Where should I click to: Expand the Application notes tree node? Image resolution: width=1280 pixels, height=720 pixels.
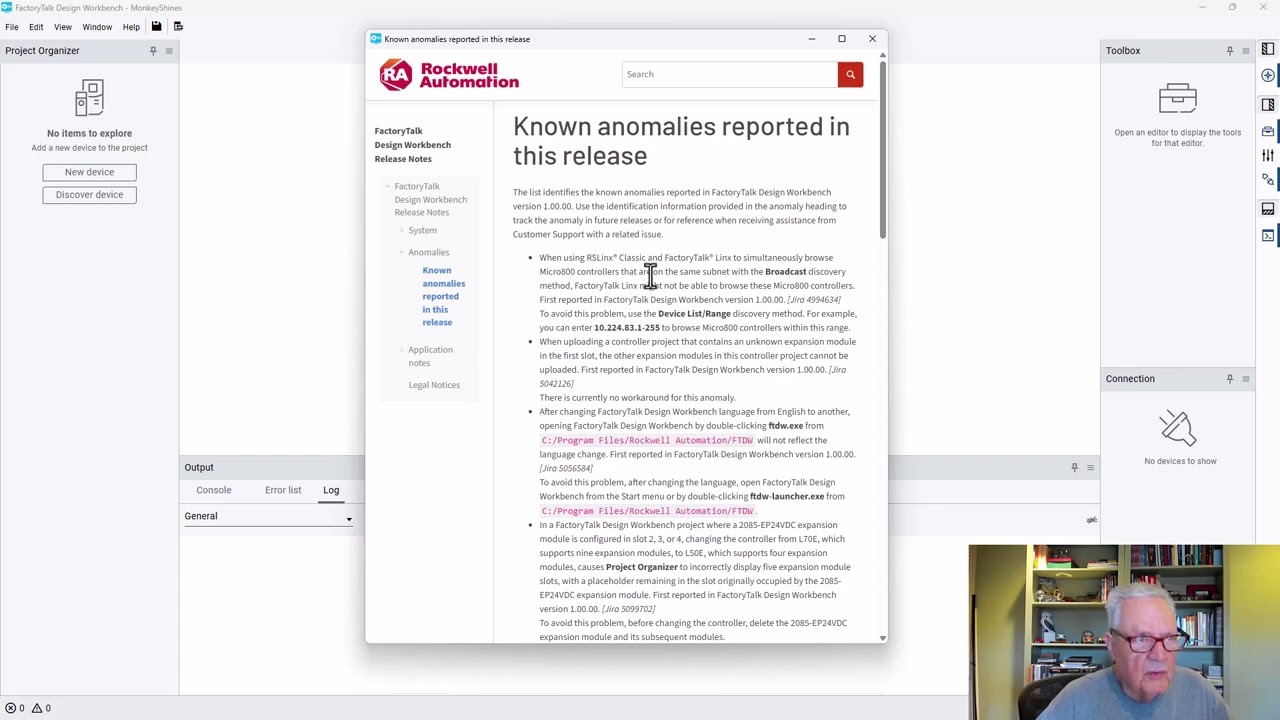tap(402, 350)
